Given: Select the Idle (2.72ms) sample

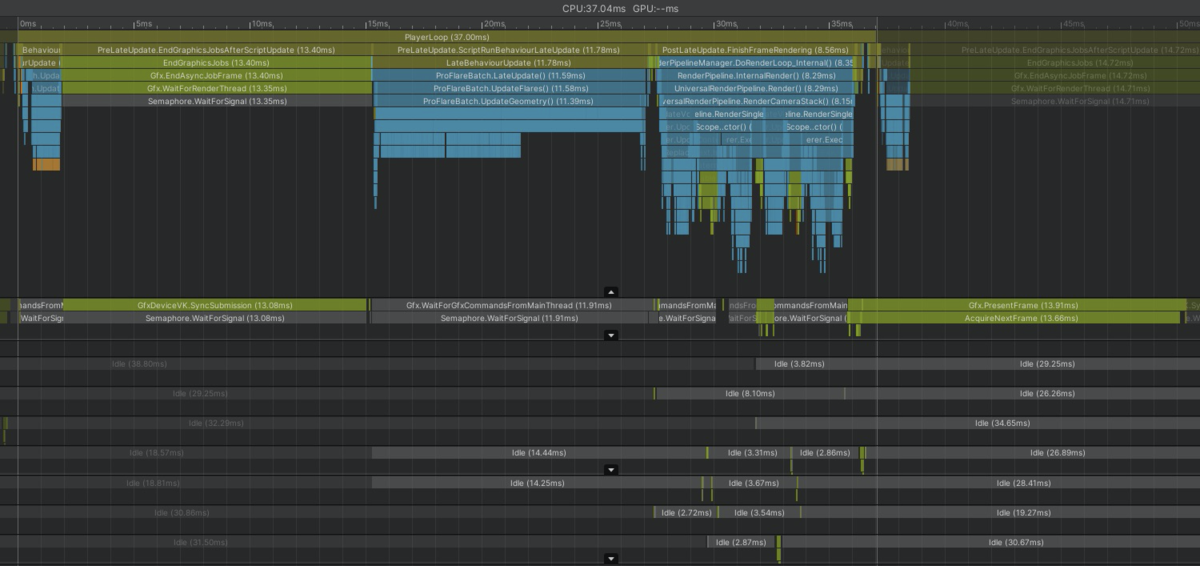Looking at the screenshot, I should click(x=687, y=513).
